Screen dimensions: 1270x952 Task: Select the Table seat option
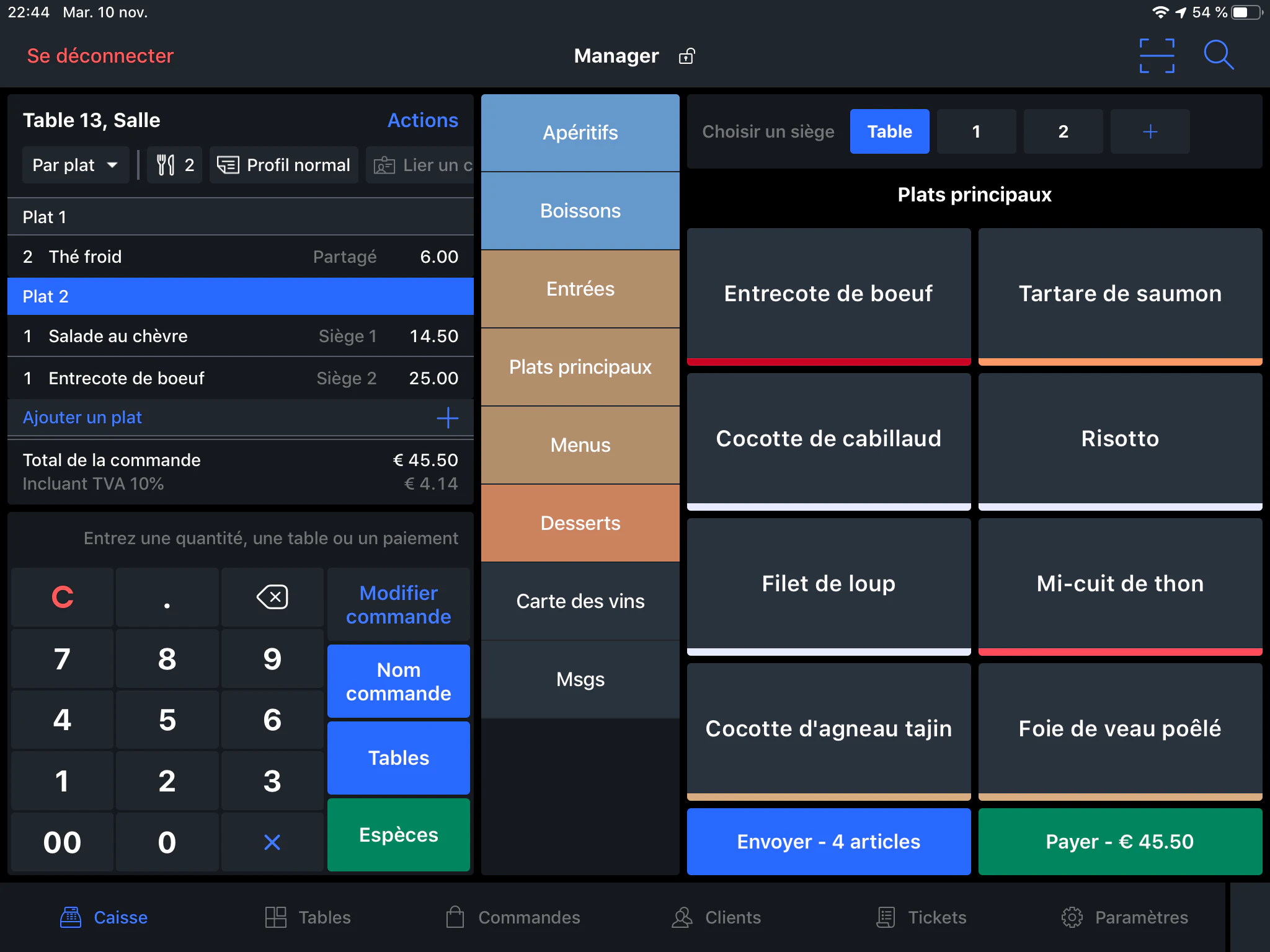coord(889,131)
